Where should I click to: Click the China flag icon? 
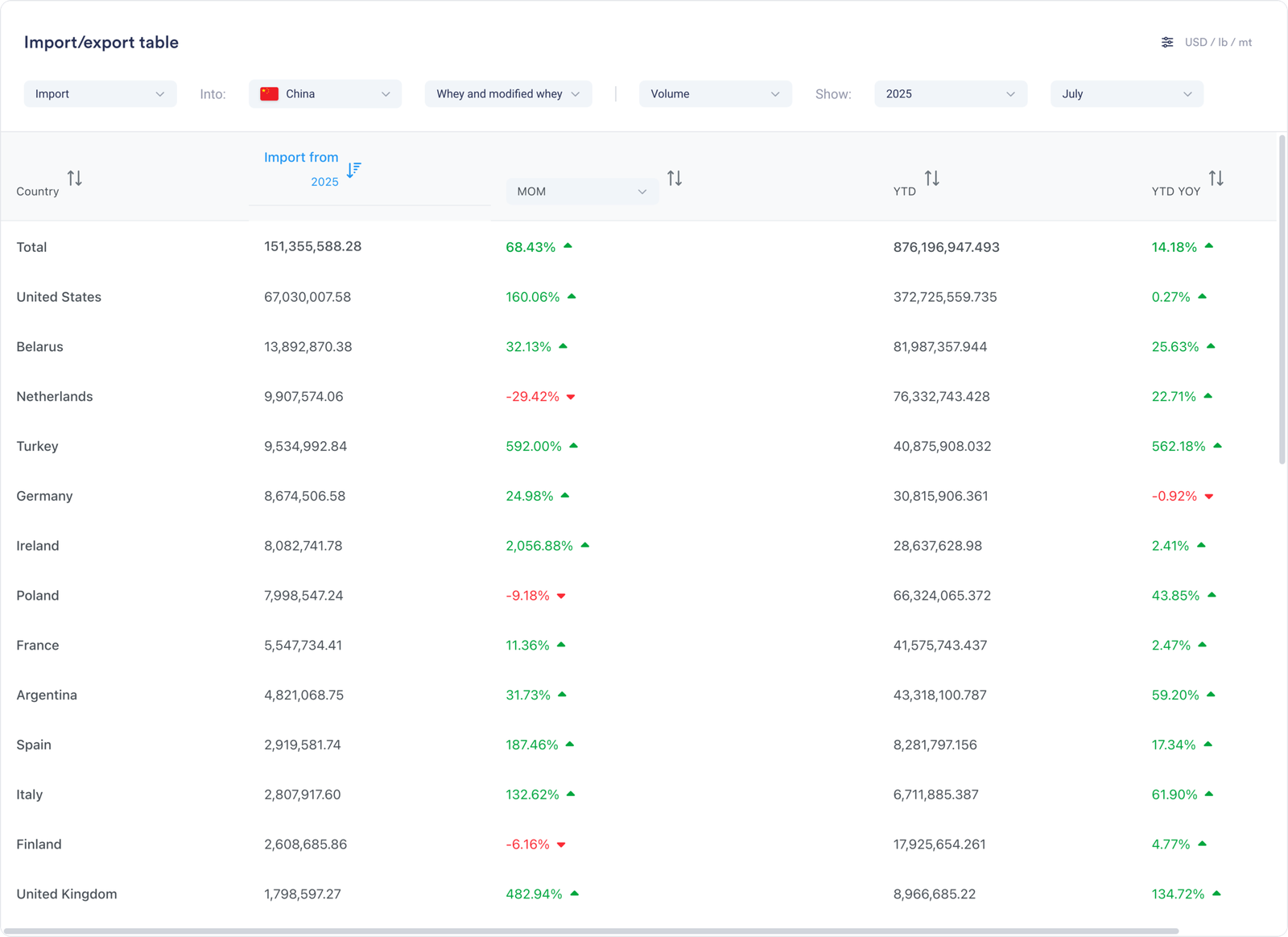270,94
